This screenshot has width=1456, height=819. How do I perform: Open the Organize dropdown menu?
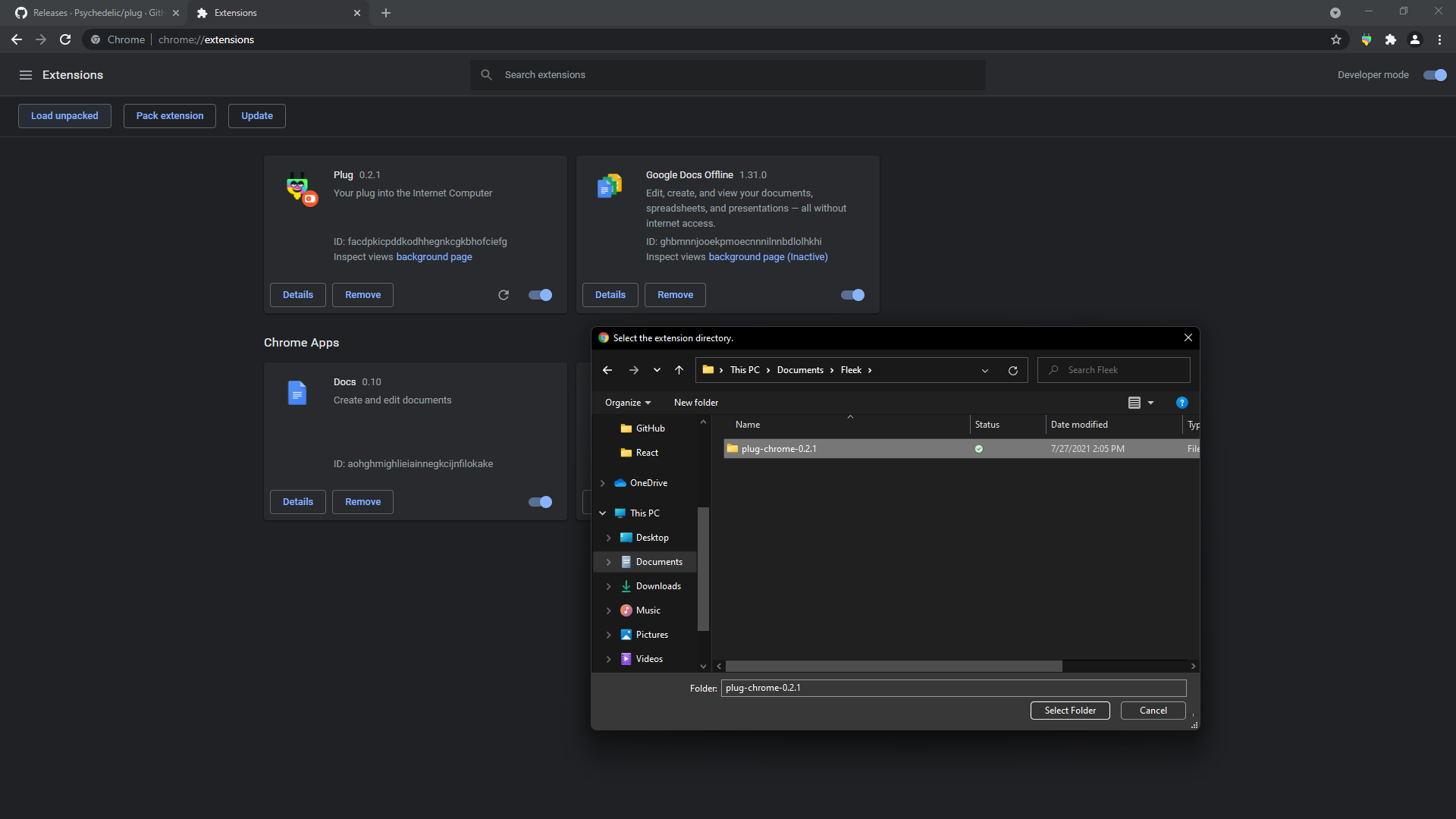(628, 403)
